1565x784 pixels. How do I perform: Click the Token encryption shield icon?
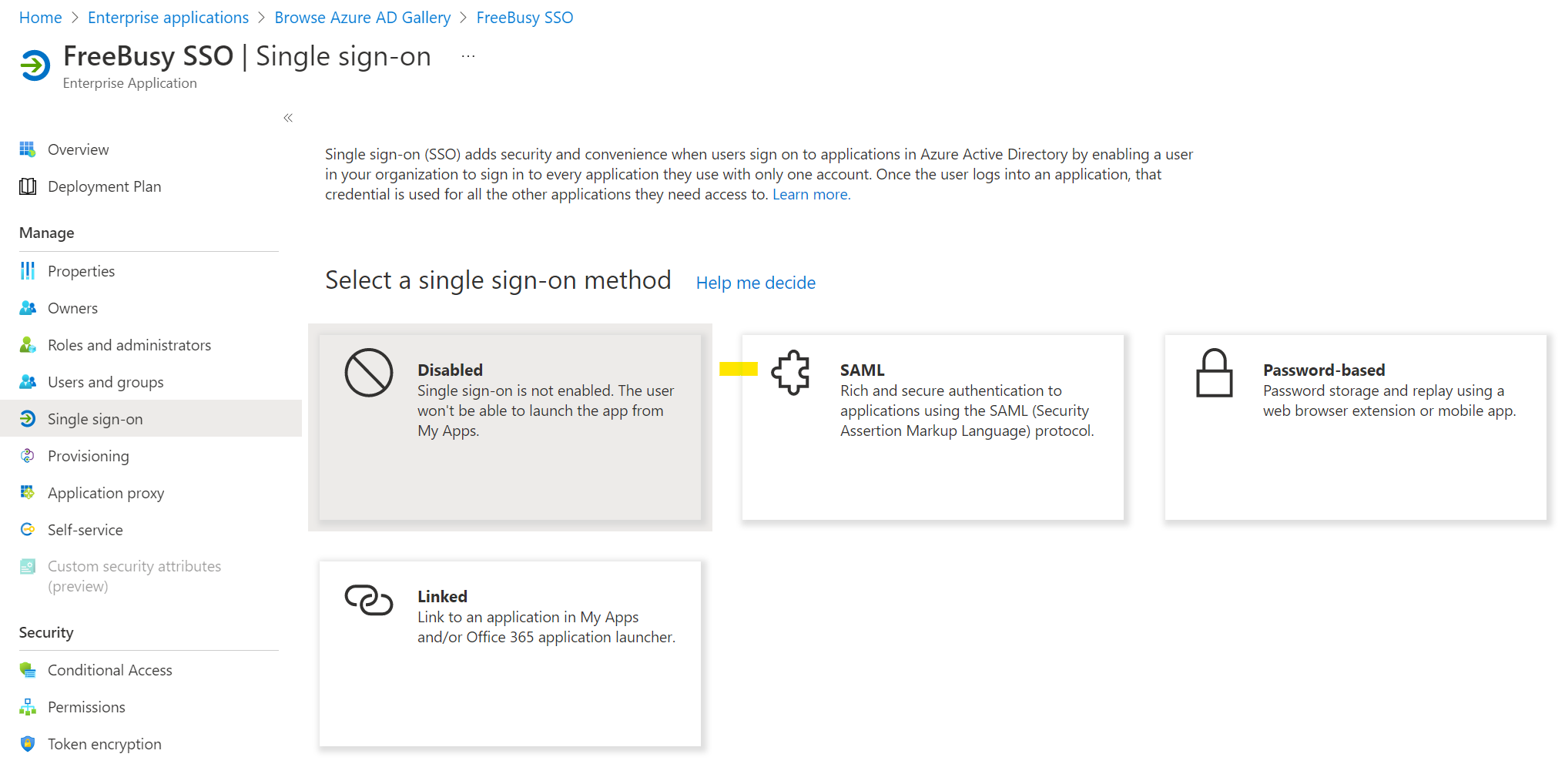tap(28, 744)
